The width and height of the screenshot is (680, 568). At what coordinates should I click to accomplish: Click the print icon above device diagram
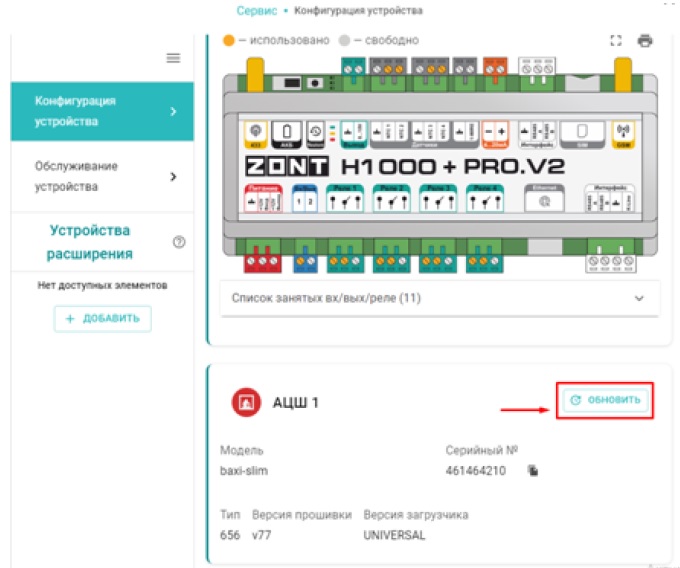tap(645, 41)
